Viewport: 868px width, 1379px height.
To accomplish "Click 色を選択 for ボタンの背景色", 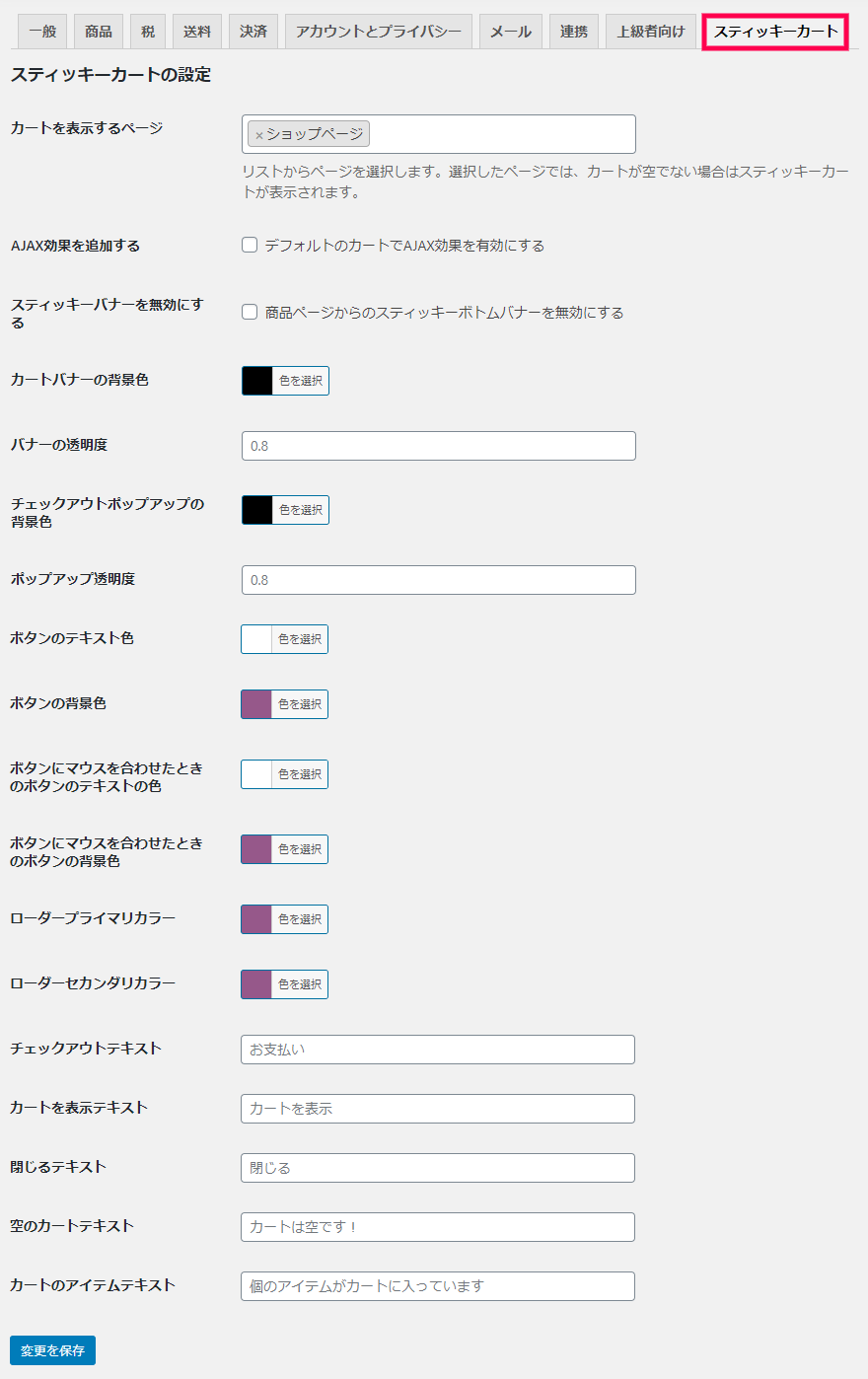I will pyautogui.click(x=300, y=704).
